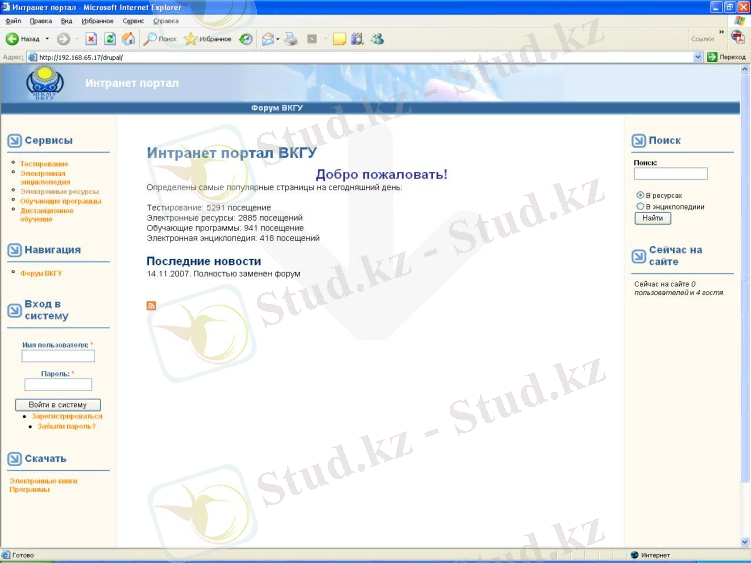Open the Дистанционное обучение link
Viewport: 751px width, 563px height.
pyautogui.click(x=47, y=215)
